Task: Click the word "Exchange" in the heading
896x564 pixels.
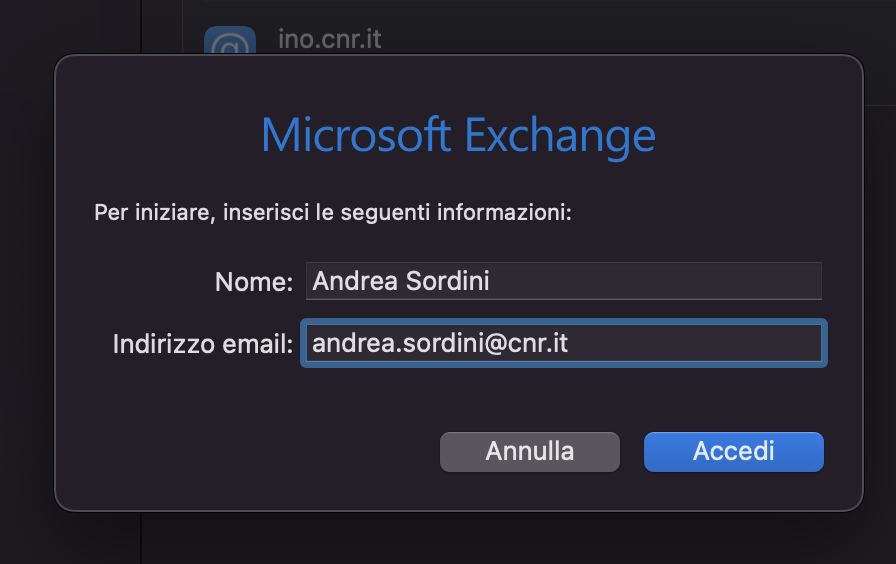Action: pyautogui.click(x=560, y=136)
